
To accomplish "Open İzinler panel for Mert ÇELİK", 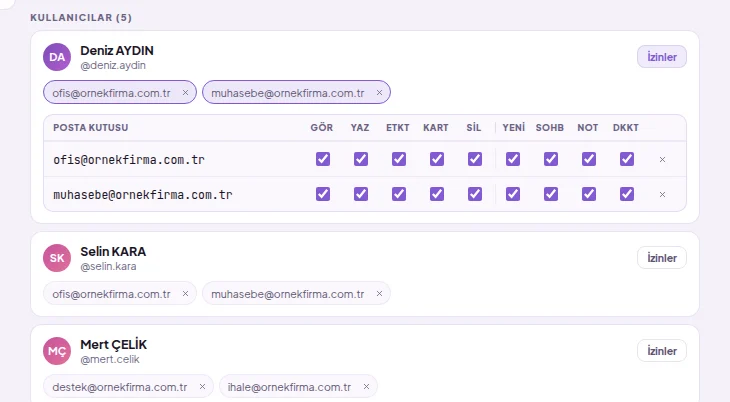I will click(662, 351).
